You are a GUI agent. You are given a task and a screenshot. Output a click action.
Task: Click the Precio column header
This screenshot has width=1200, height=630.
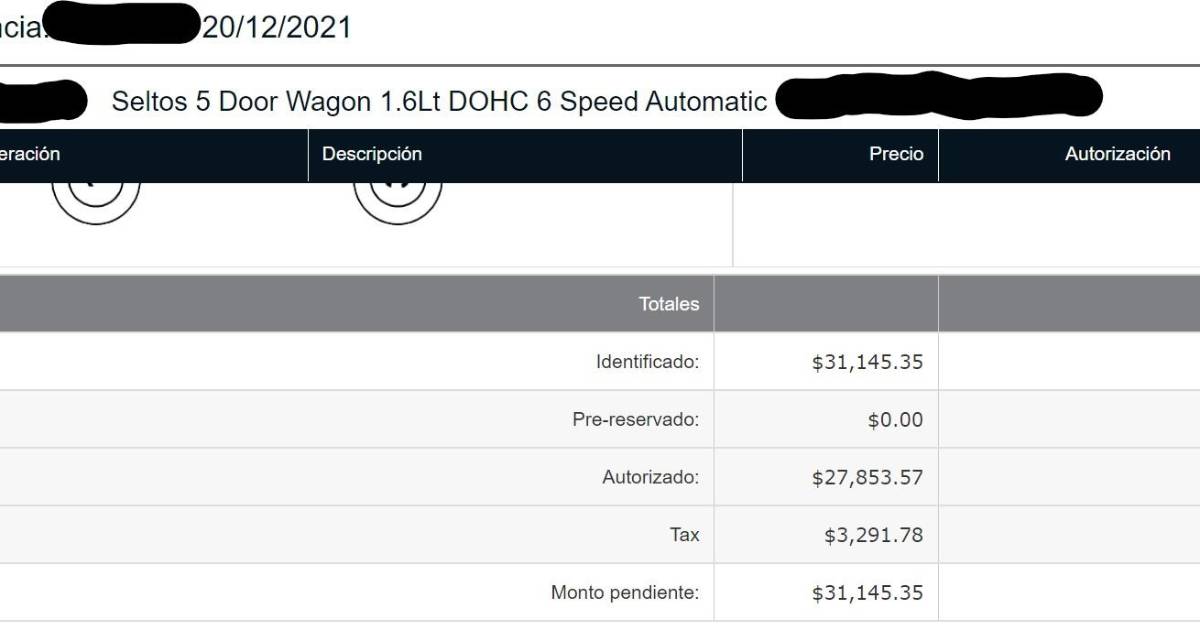tap(896, 154)
